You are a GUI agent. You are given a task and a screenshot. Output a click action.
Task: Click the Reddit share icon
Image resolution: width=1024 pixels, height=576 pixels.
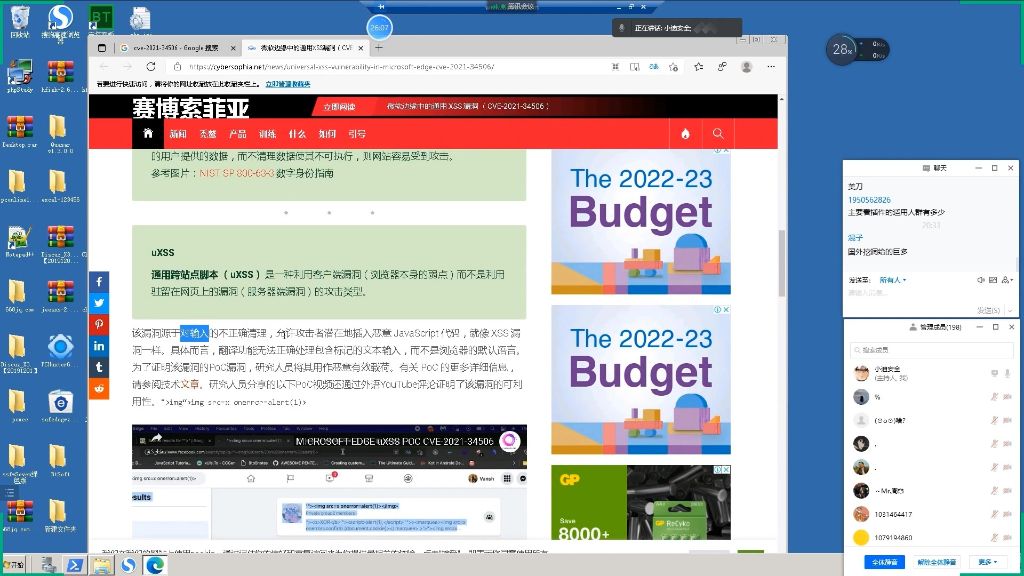point(99,389)
